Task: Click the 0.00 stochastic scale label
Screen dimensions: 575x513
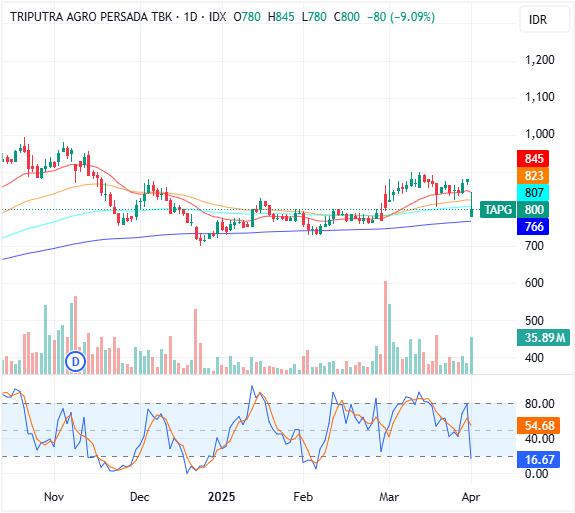Action: click(x=537, y=473)
